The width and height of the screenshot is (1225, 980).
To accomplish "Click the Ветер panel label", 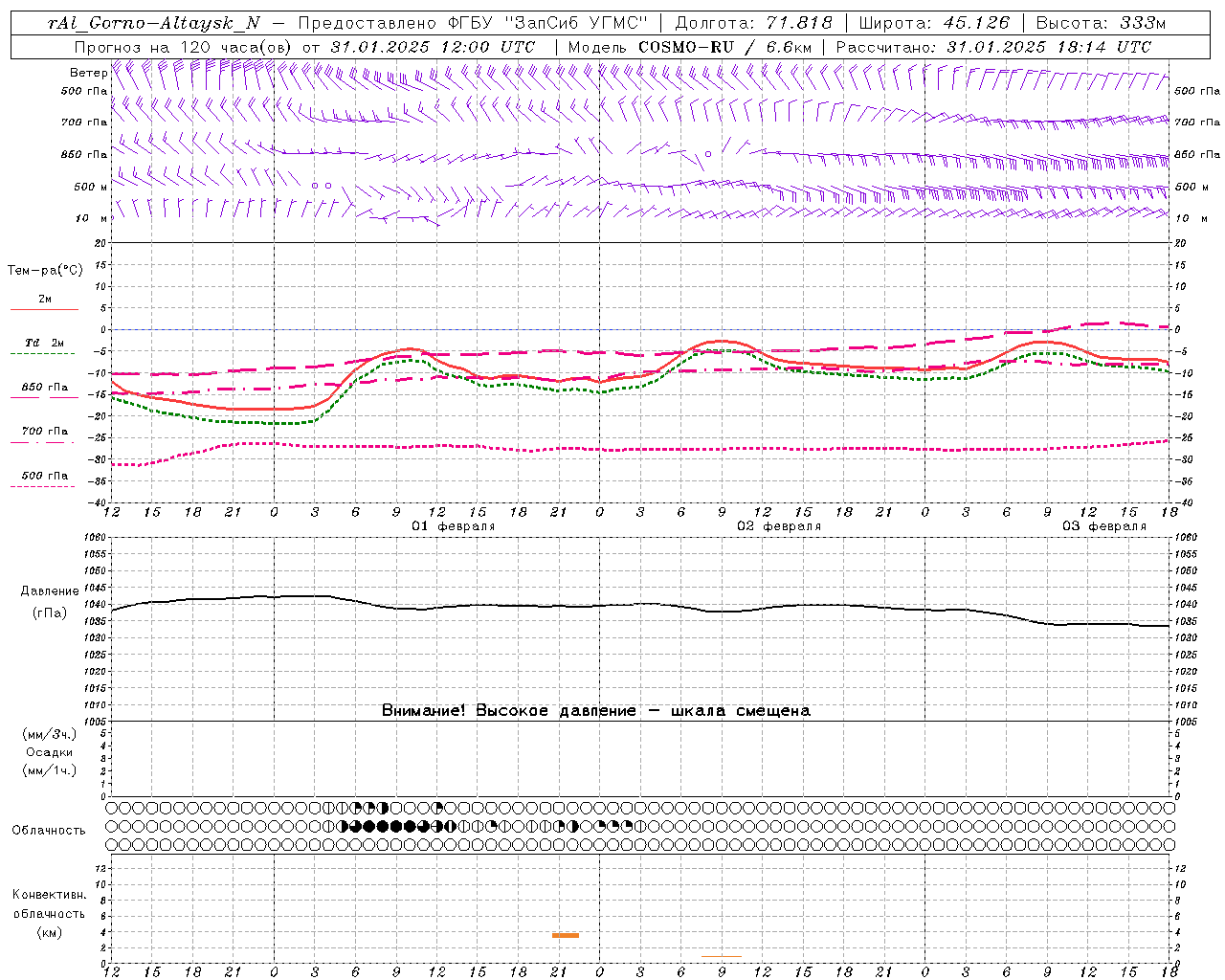I will click(88, 73).
